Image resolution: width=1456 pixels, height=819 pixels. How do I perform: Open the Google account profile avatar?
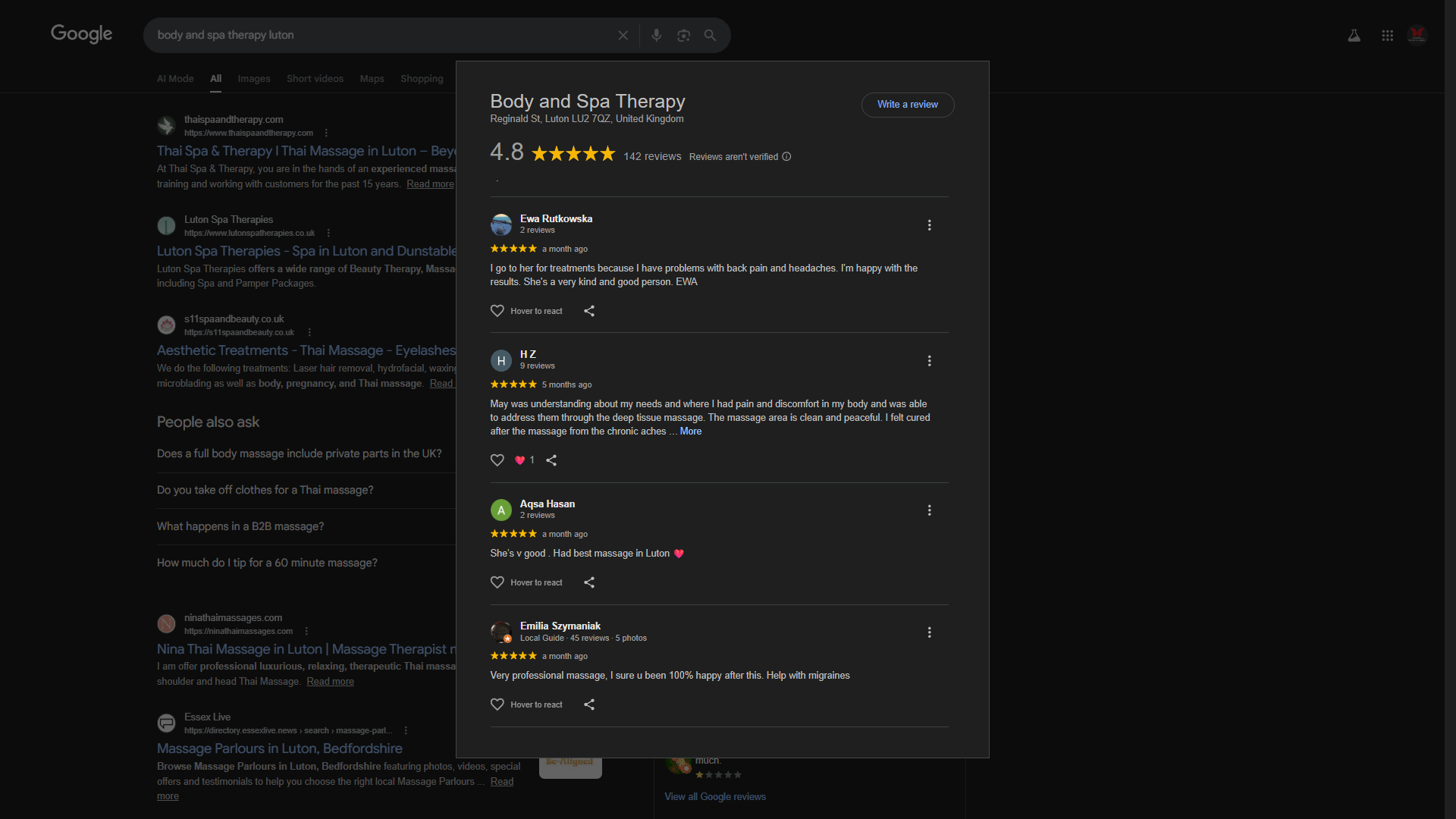coord(1417,35)
